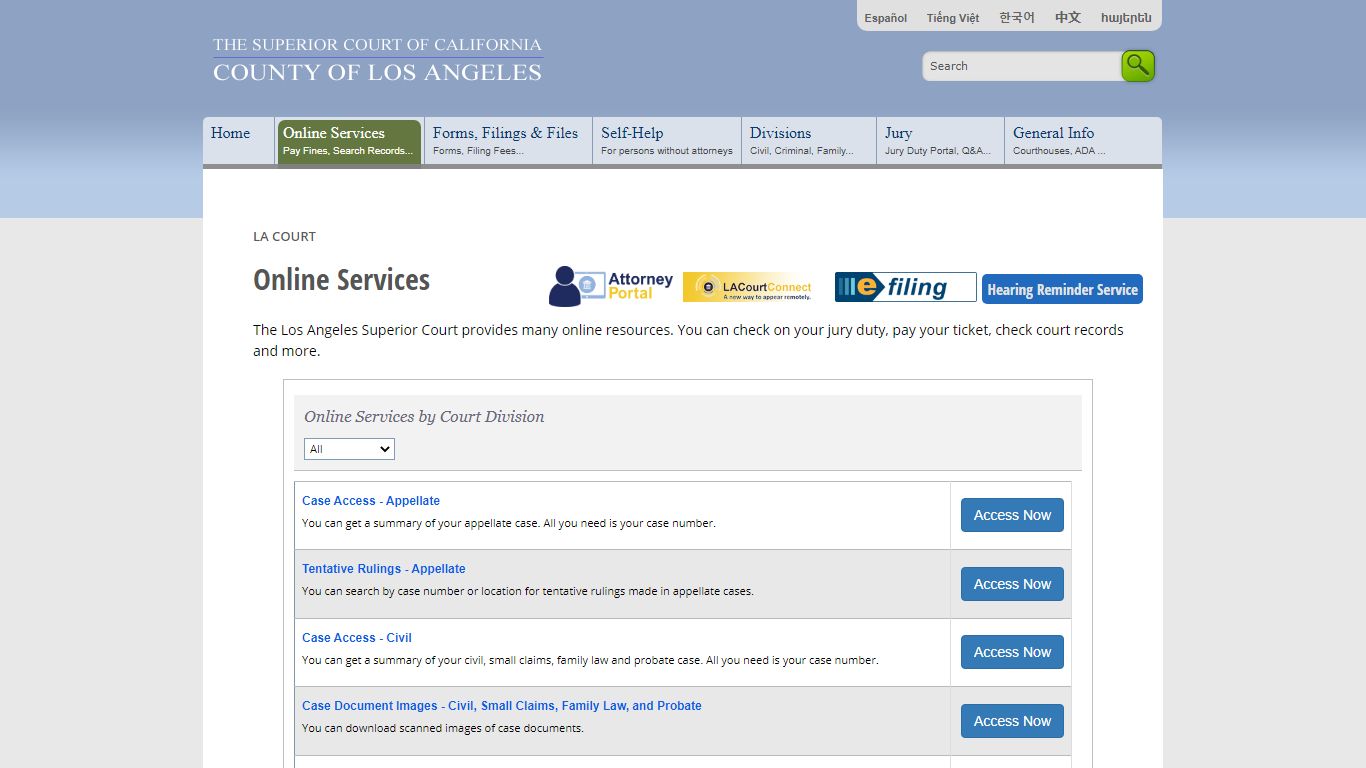Switch language to Armenian հայերեն
1366x768 pixels.
[x=1126, y=18]
